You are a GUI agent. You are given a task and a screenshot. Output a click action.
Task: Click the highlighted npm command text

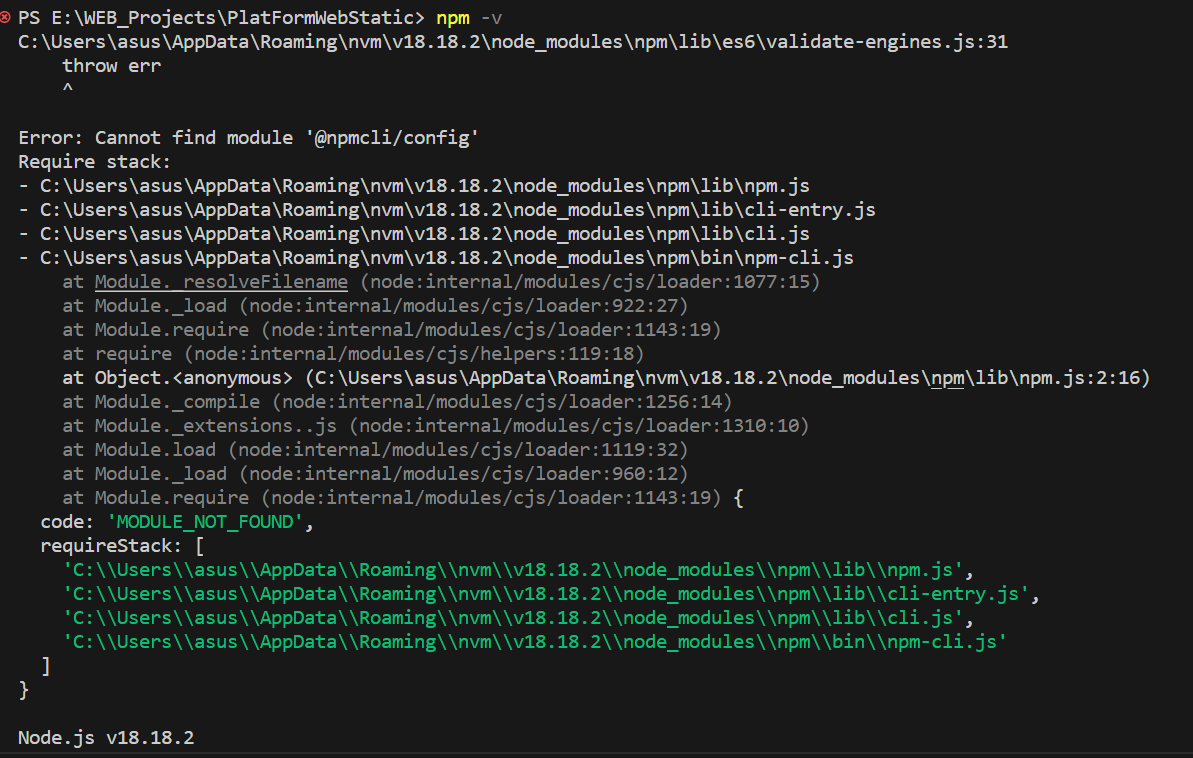point(452,17)
